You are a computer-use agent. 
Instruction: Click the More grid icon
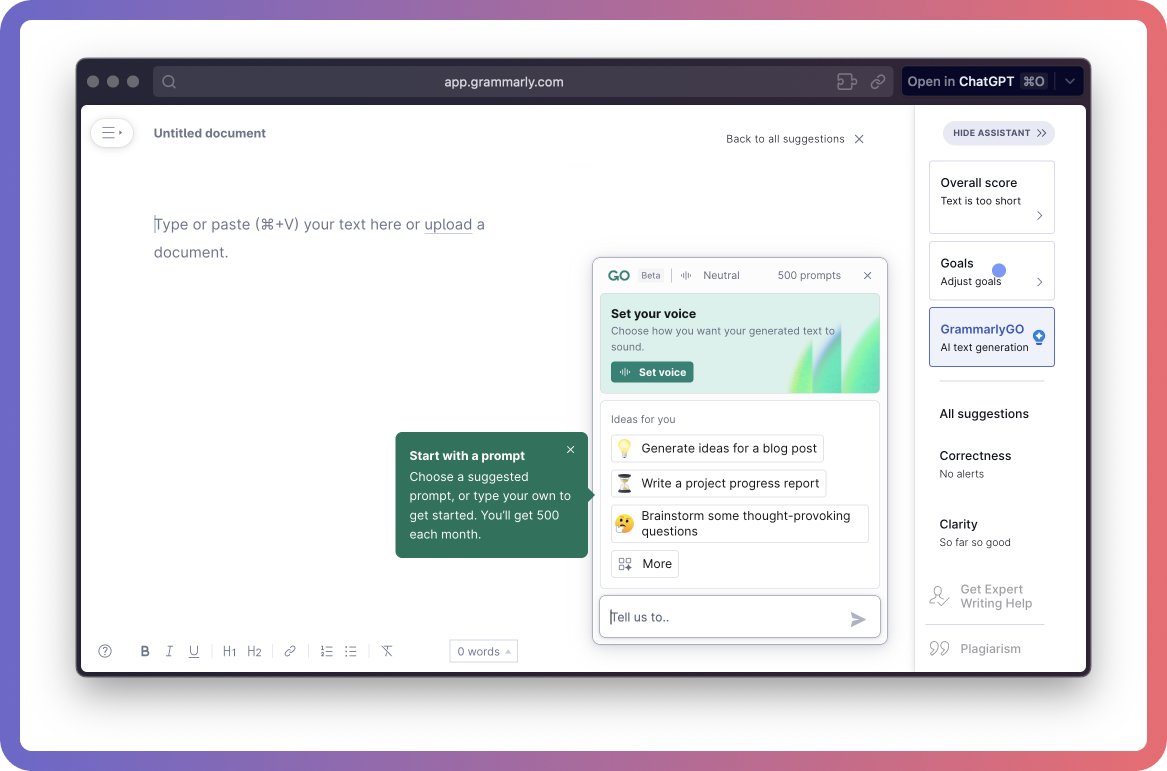coord(625,564)
